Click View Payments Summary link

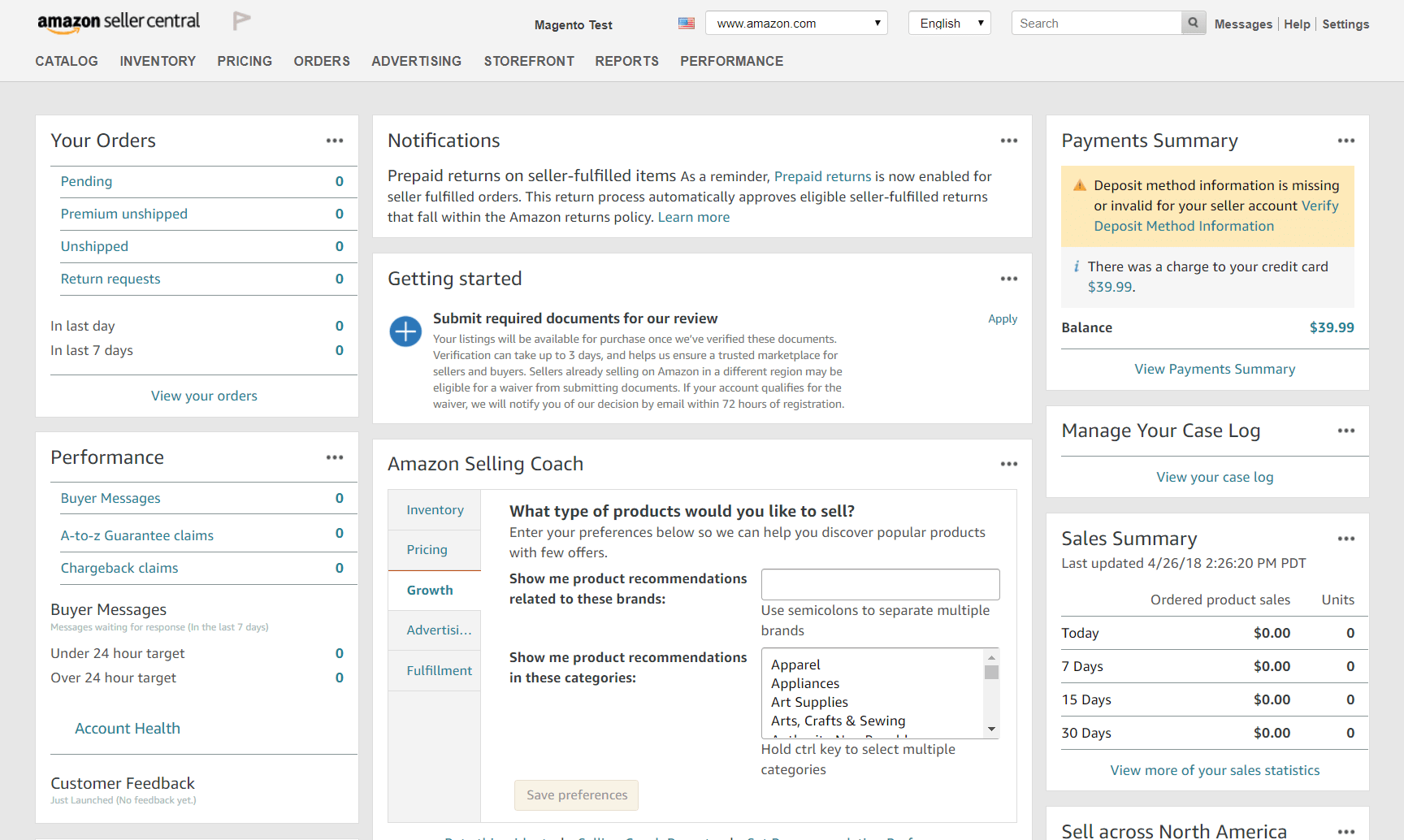pyautogui.click(x=1215, y=369)
